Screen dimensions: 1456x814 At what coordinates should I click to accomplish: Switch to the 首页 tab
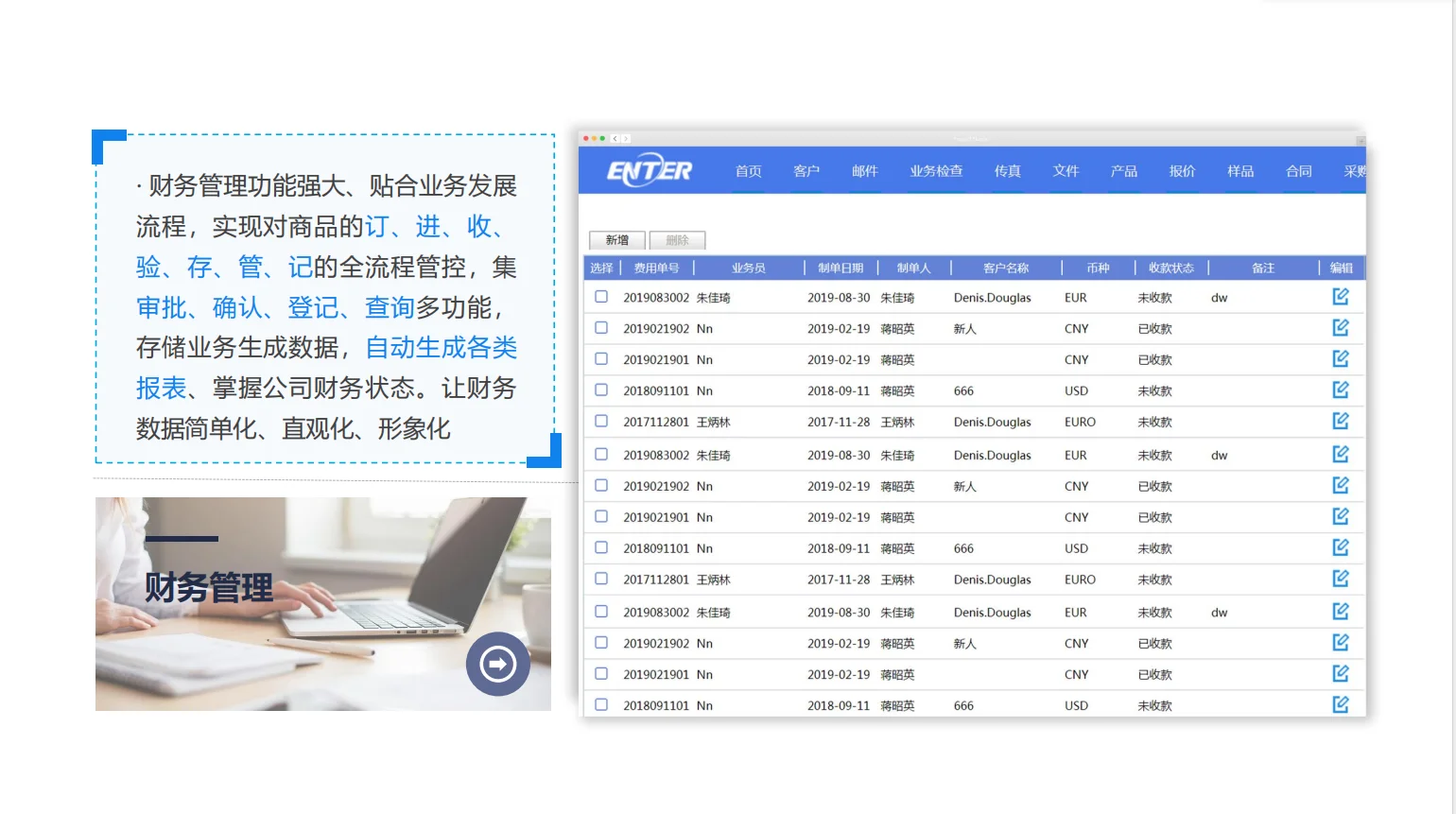coord(748,171)
